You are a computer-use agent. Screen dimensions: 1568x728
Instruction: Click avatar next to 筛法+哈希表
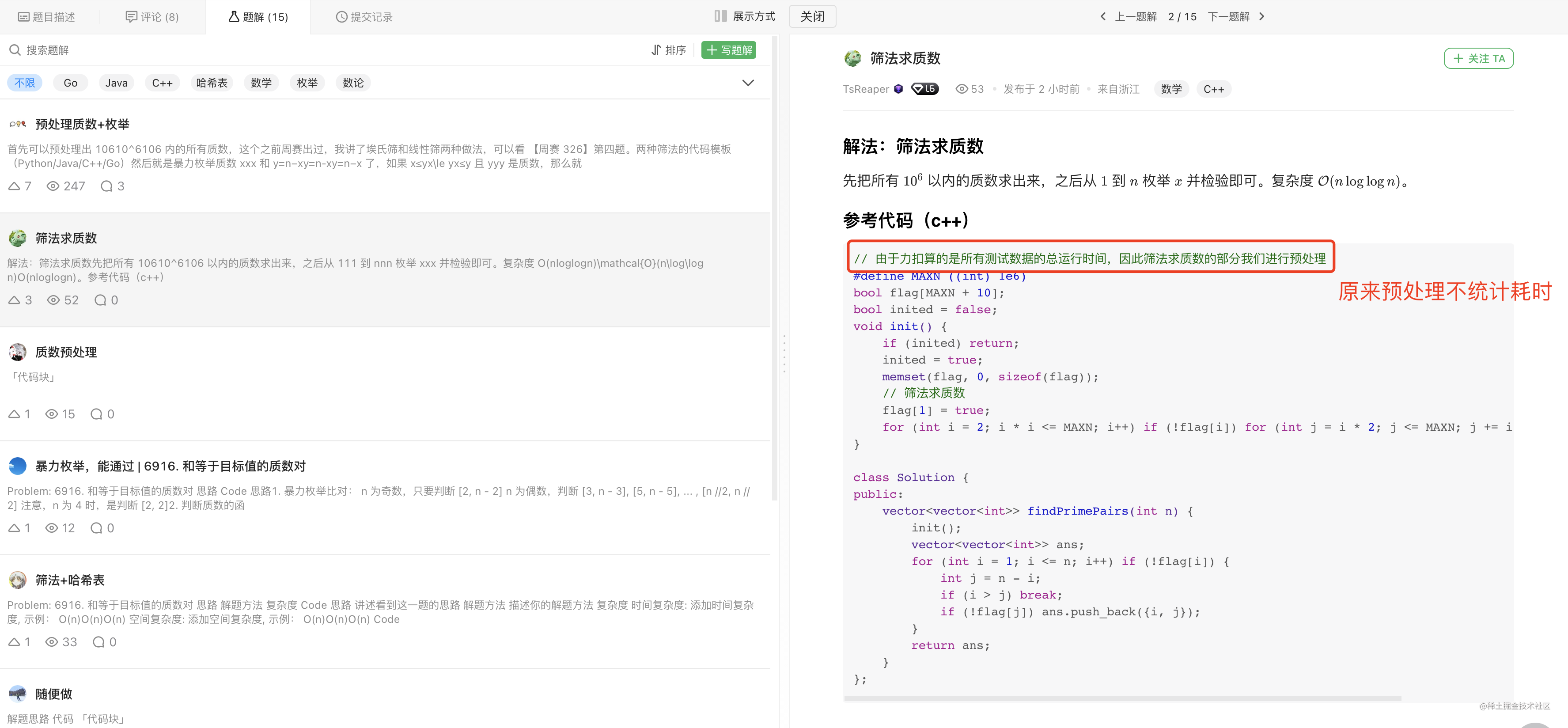click(18, 580)
